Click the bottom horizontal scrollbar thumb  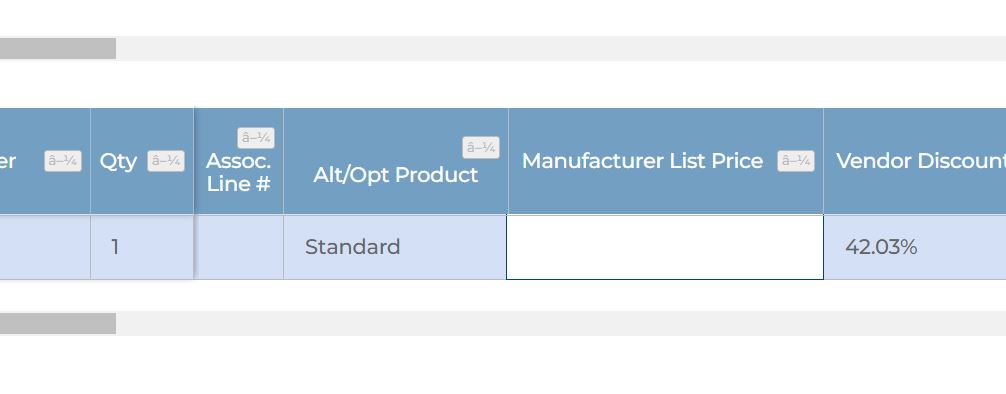point(58,323)
